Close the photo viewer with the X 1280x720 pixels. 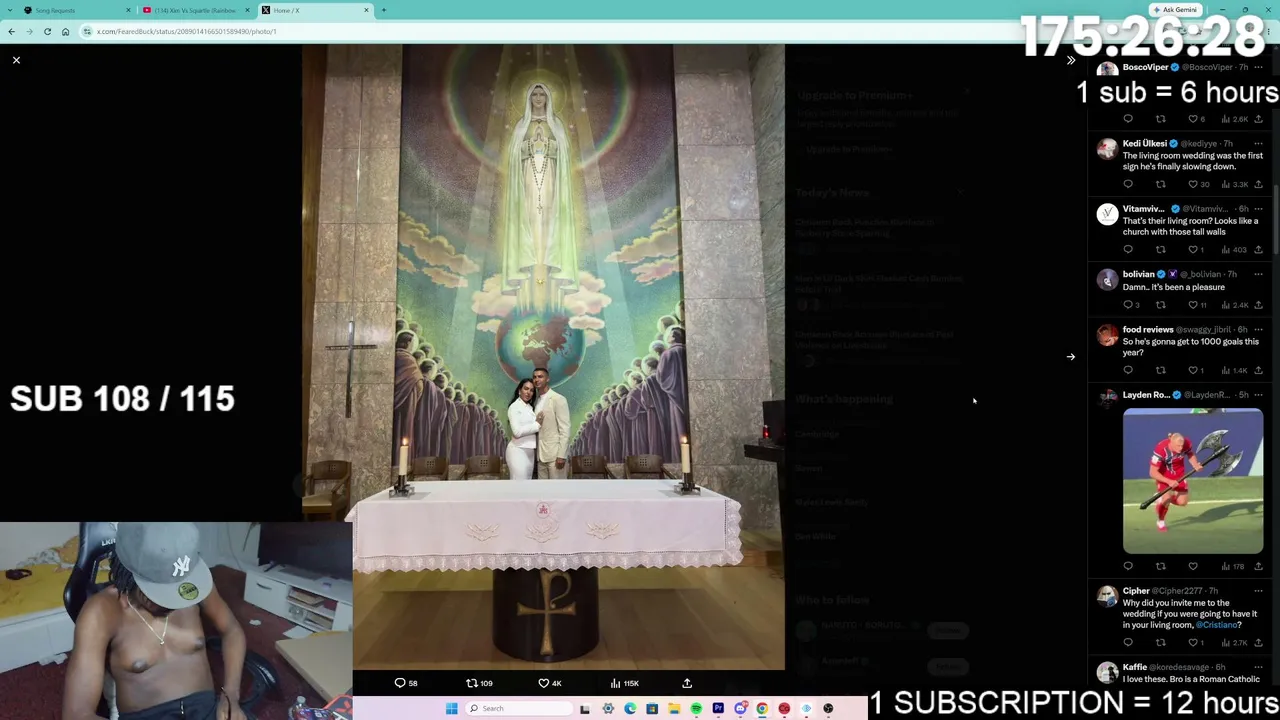click(x=16, y=60)
